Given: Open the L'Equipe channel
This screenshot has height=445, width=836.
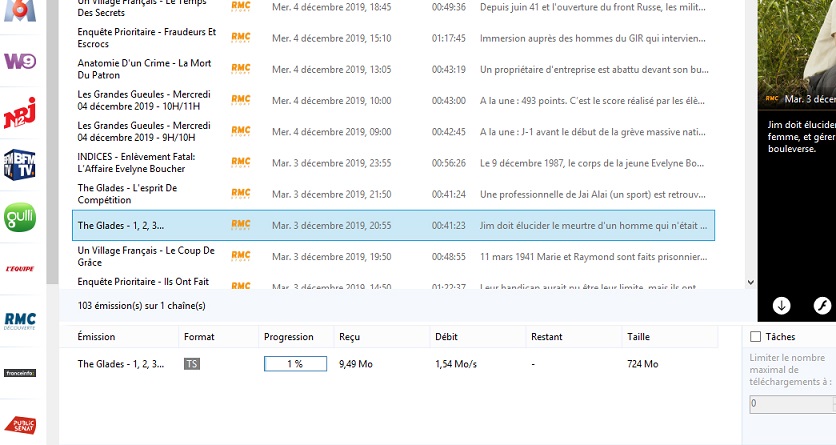Looking at the screenshot, I should 20,269.
